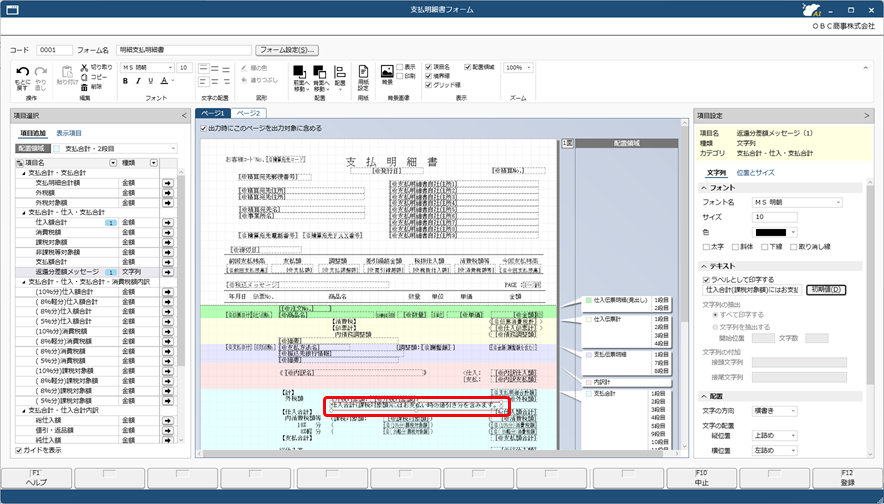Toggle グリッド線 display checkbox

(x=428, y=85)
